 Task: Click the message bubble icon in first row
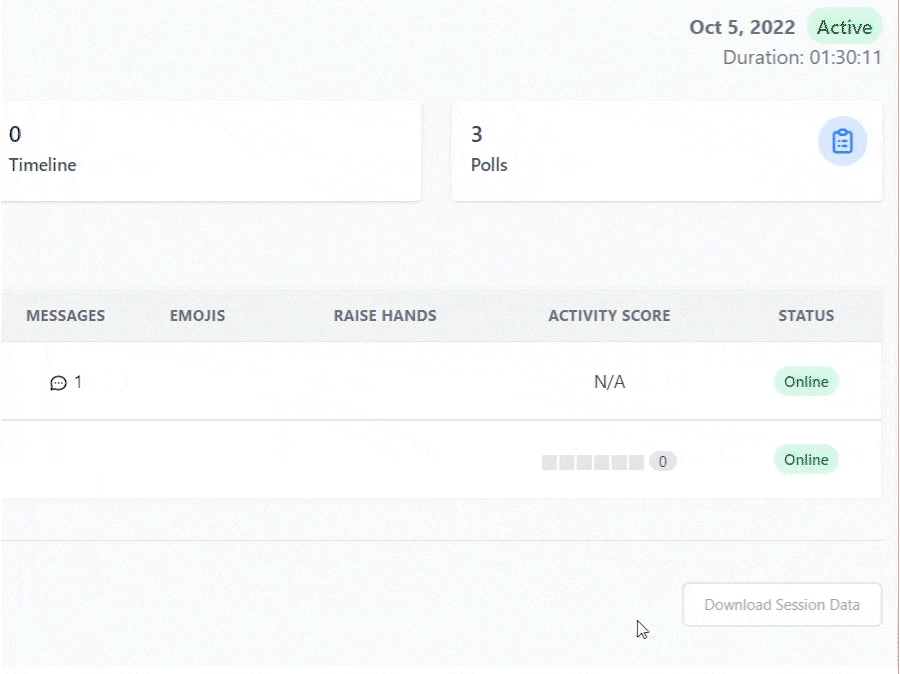click(x=58, y=383)
